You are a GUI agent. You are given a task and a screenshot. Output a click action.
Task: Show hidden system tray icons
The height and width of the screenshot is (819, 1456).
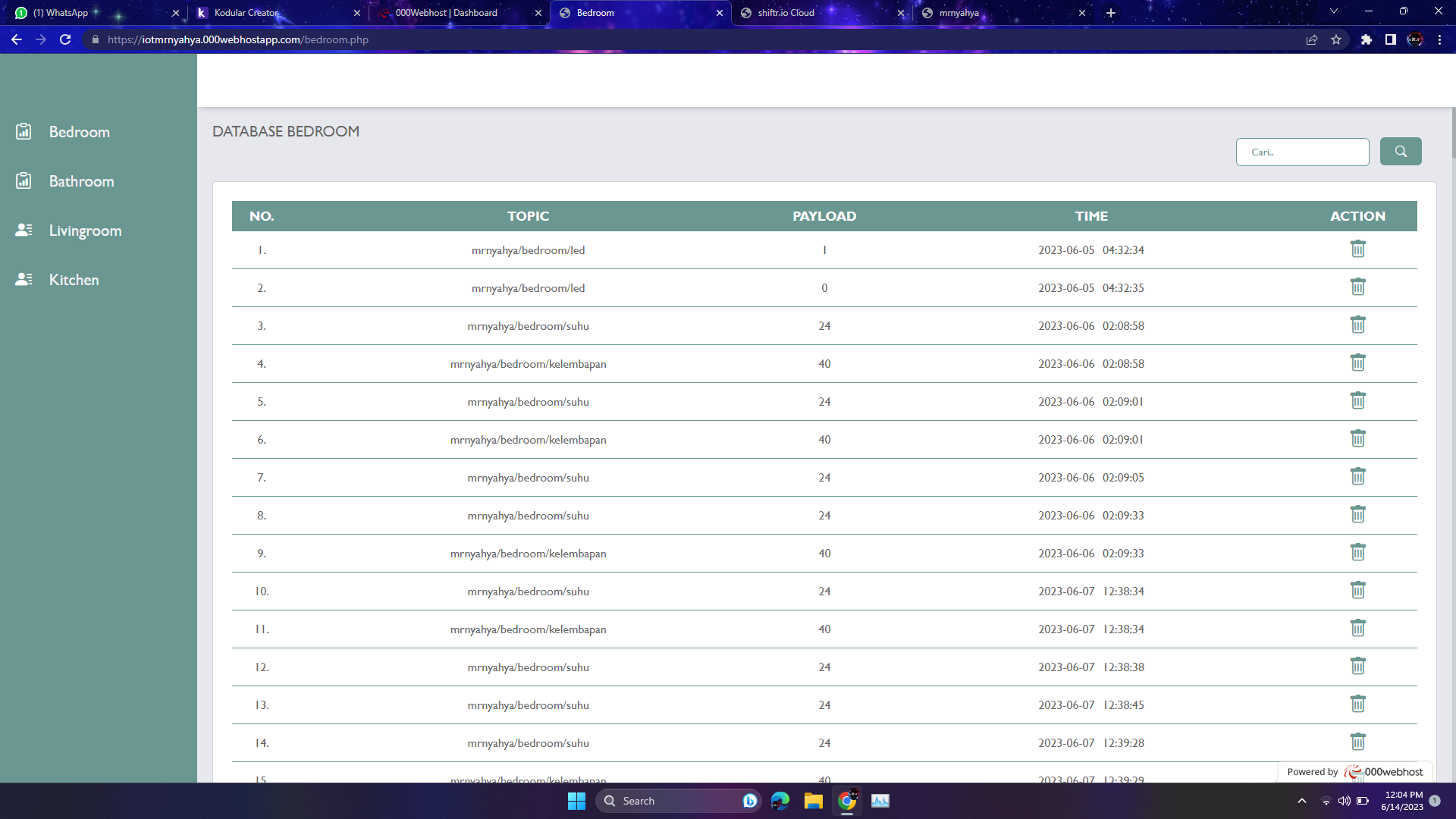pyautogui.click(x=1301, y=801)
